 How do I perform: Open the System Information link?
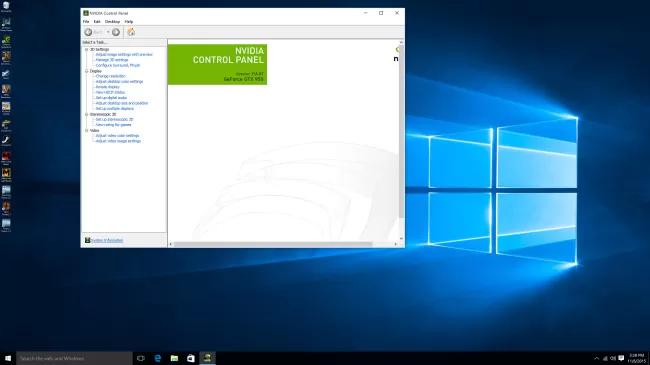[107, 240]
